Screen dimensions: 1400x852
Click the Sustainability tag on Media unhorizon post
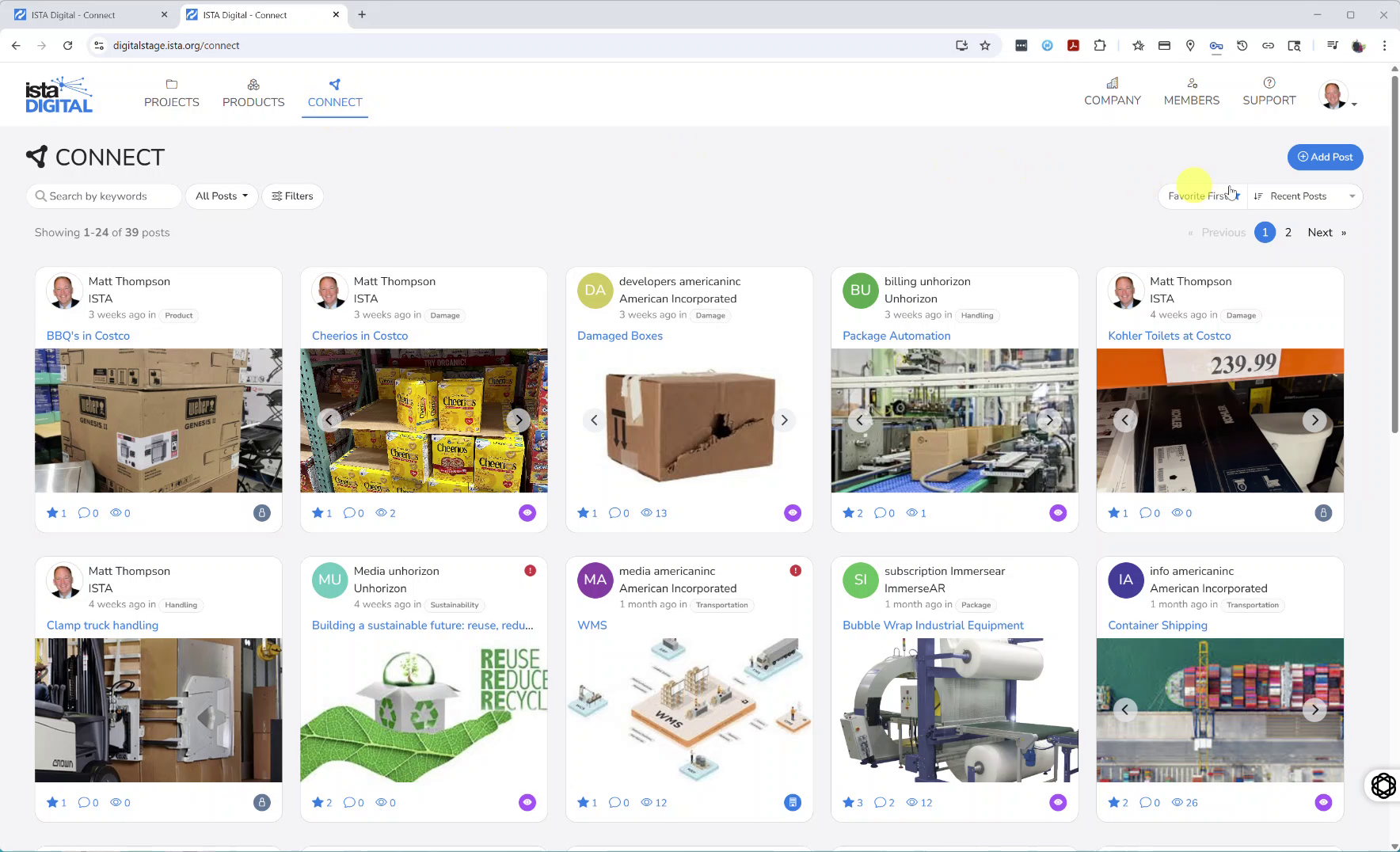click(455, 605)
